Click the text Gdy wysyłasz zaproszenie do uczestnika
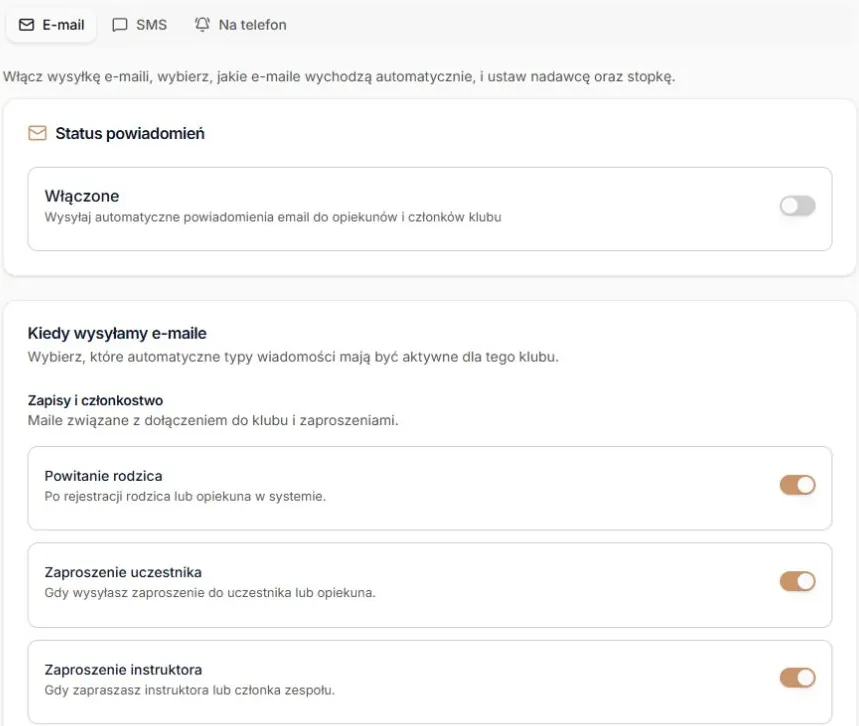Screen dimensions: 859x726 coord(210,593)
